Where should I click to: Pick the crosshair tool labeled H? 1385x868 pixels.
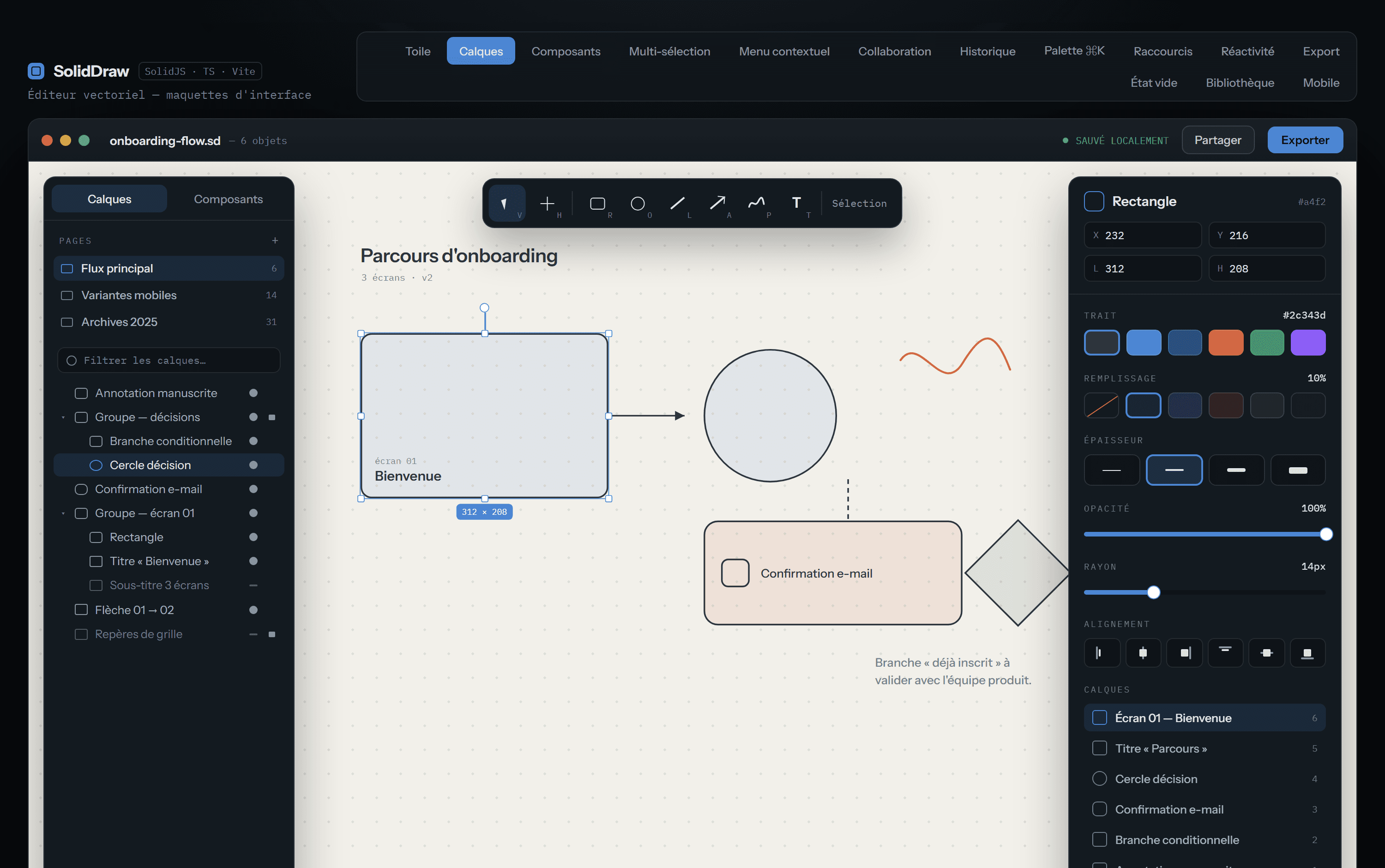(547, 203)
